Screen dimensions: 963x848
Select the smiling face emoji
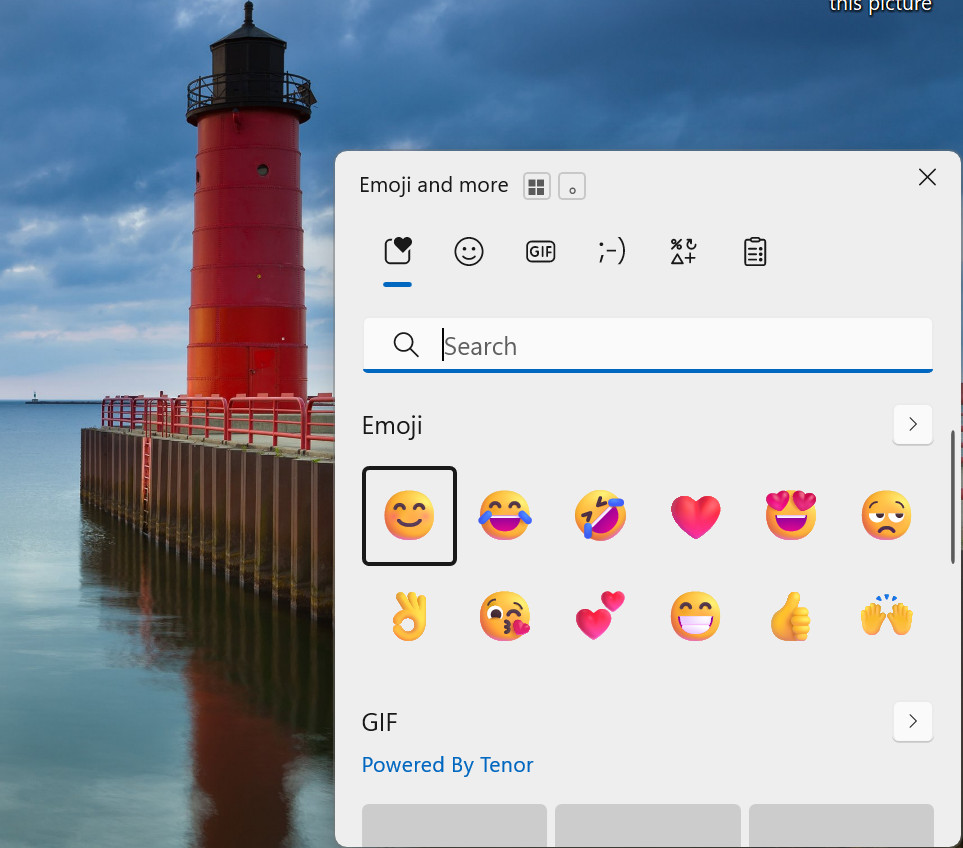(409, 515)
